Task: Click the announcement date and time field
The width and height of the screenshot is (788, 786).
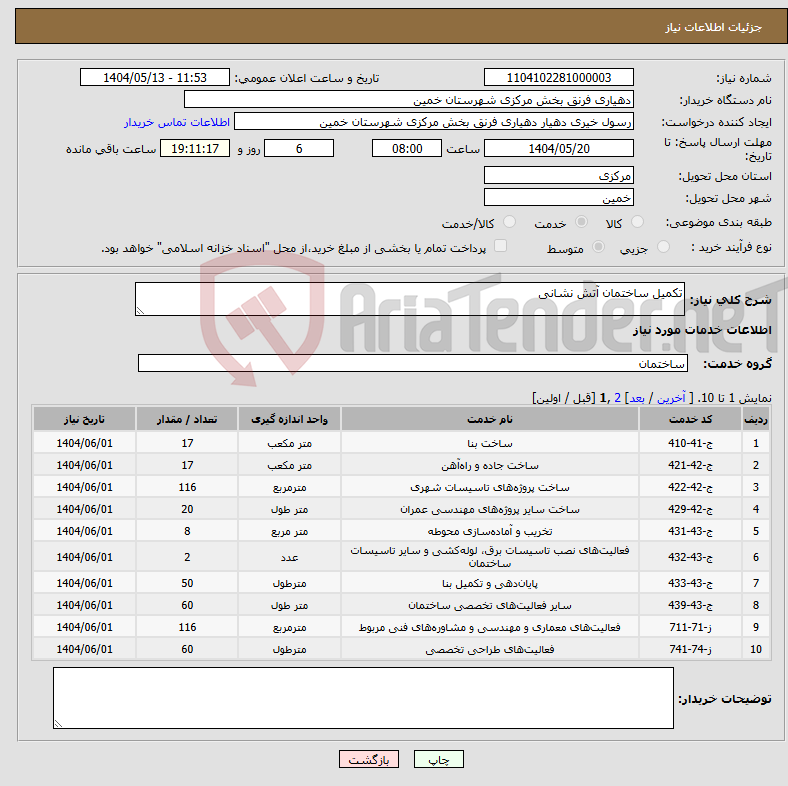Action: (155, 77)
